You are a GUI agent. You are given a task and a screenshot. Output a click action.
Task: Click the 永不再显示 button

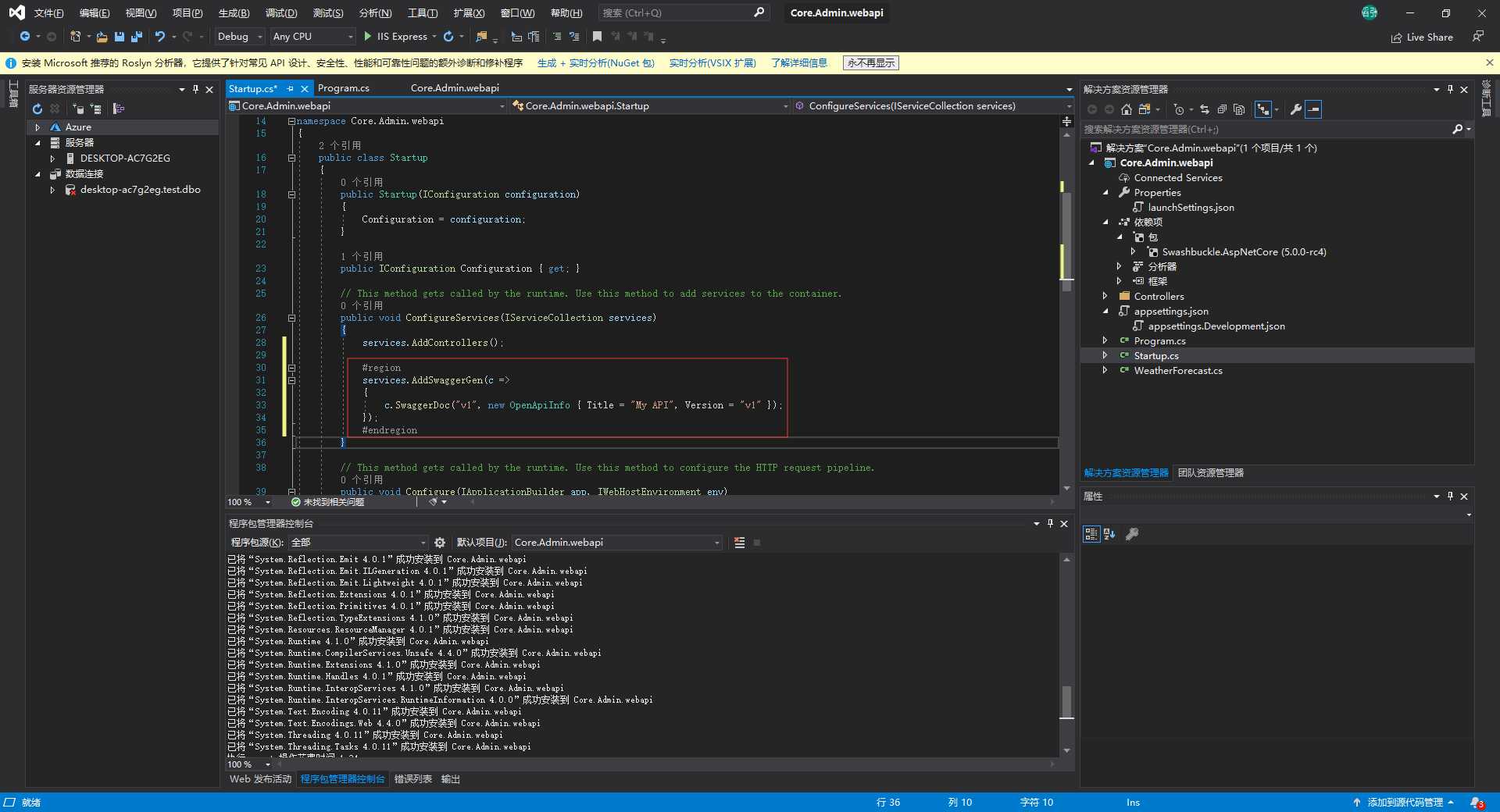point(871,63)
